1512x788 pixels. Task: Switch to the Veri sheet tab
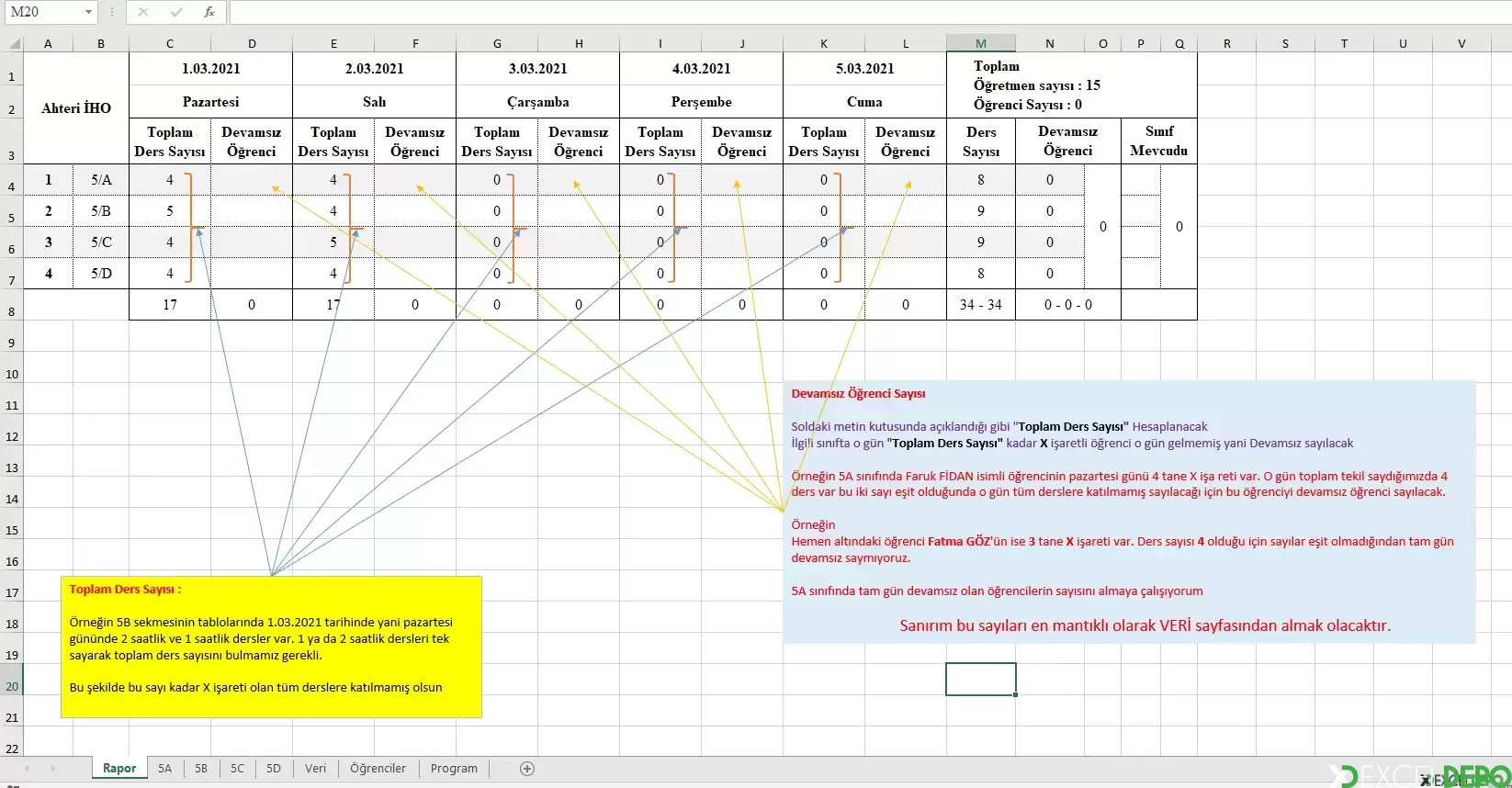point(315,769)
